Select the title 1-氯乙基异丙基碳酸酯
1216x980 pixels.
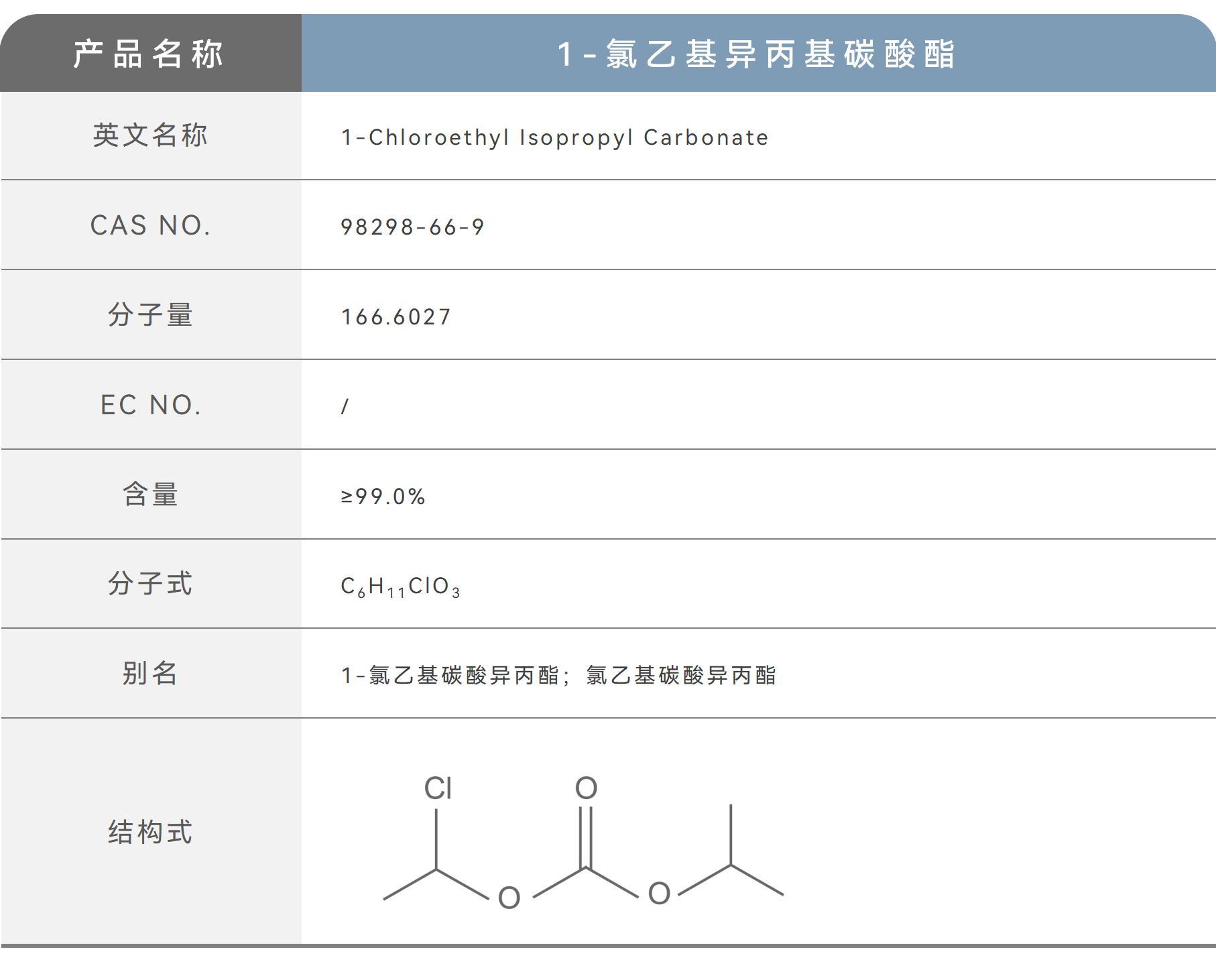coord(756,54)
